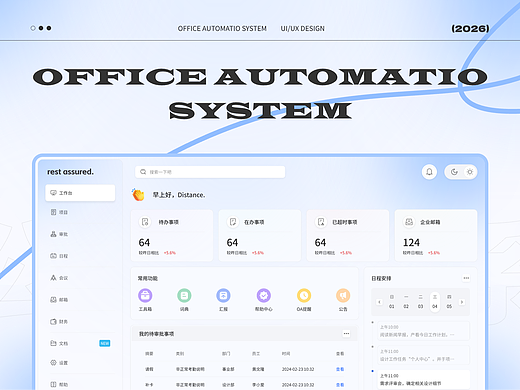The width and height of the screenshot is (520, 390).
Task: Click the hollow first dot at top left
Action: tap(33, 28)
